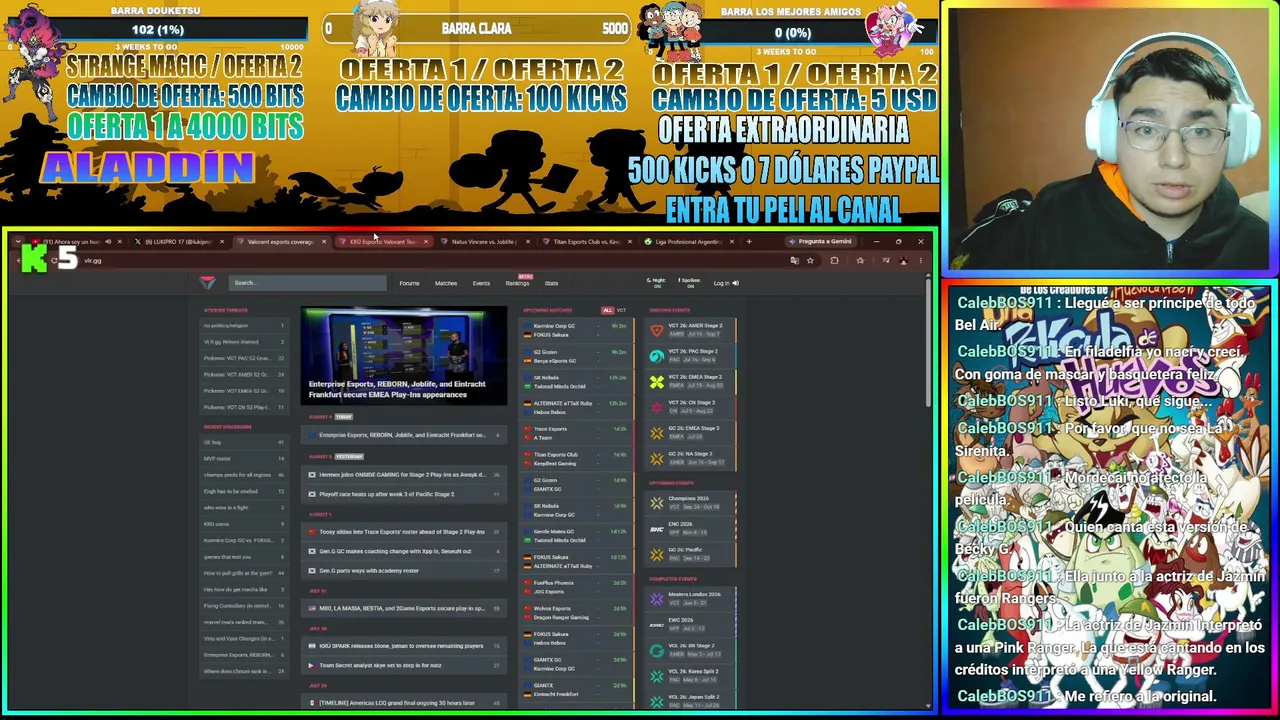This screenshot has width=1280, height=720.
Task: Switch to the Liga Profesional Argentina tab
Action: click(x=688, y=241)
